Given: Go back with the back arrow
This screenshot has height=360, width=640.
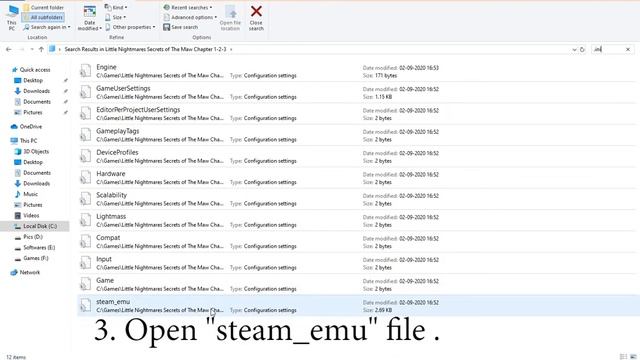Looking at the screenshot, I should tap(9, 49).
